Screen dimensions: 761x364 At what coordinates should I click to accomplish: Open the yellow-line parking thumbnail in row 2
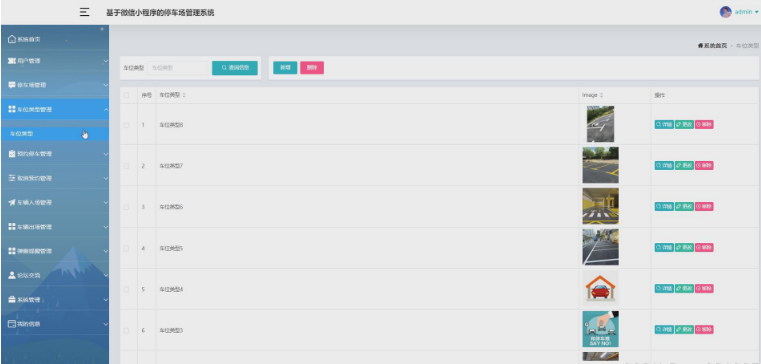[x=600, y=165]
